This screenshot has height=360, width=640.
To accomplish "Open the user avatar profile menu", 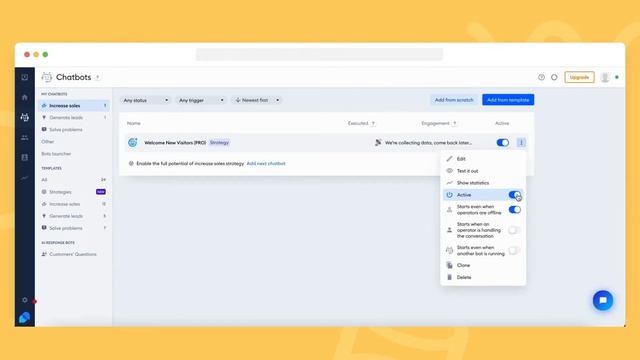I will tap(605, 77).
